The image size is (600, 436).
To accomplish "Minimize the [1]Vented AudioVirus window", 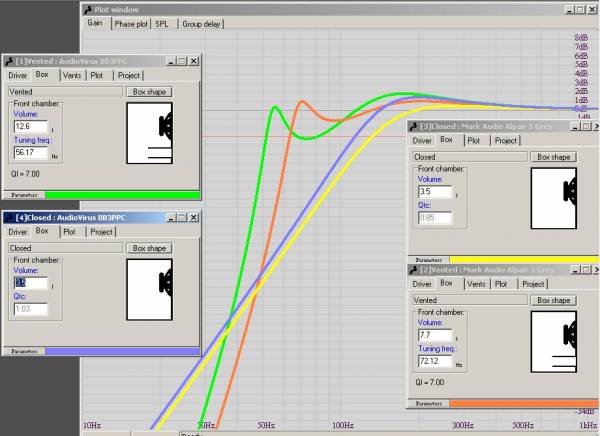I will 171,61.
